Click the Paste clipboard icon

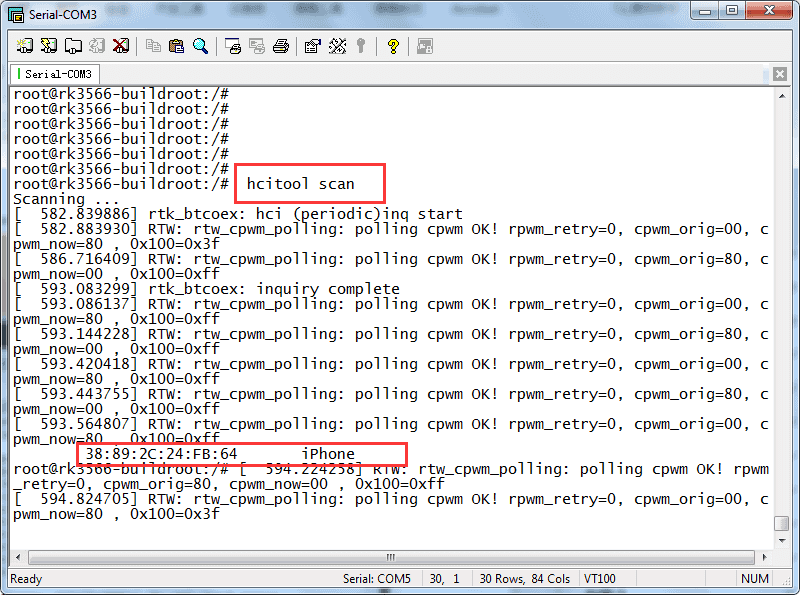[177, 46]
